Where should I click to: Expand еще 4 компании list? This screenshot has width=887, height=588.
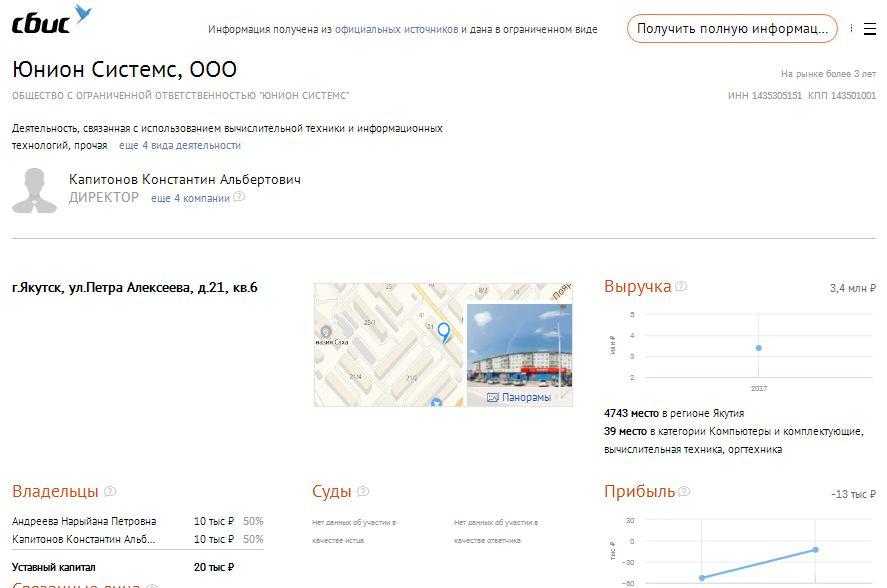[190, 198]
